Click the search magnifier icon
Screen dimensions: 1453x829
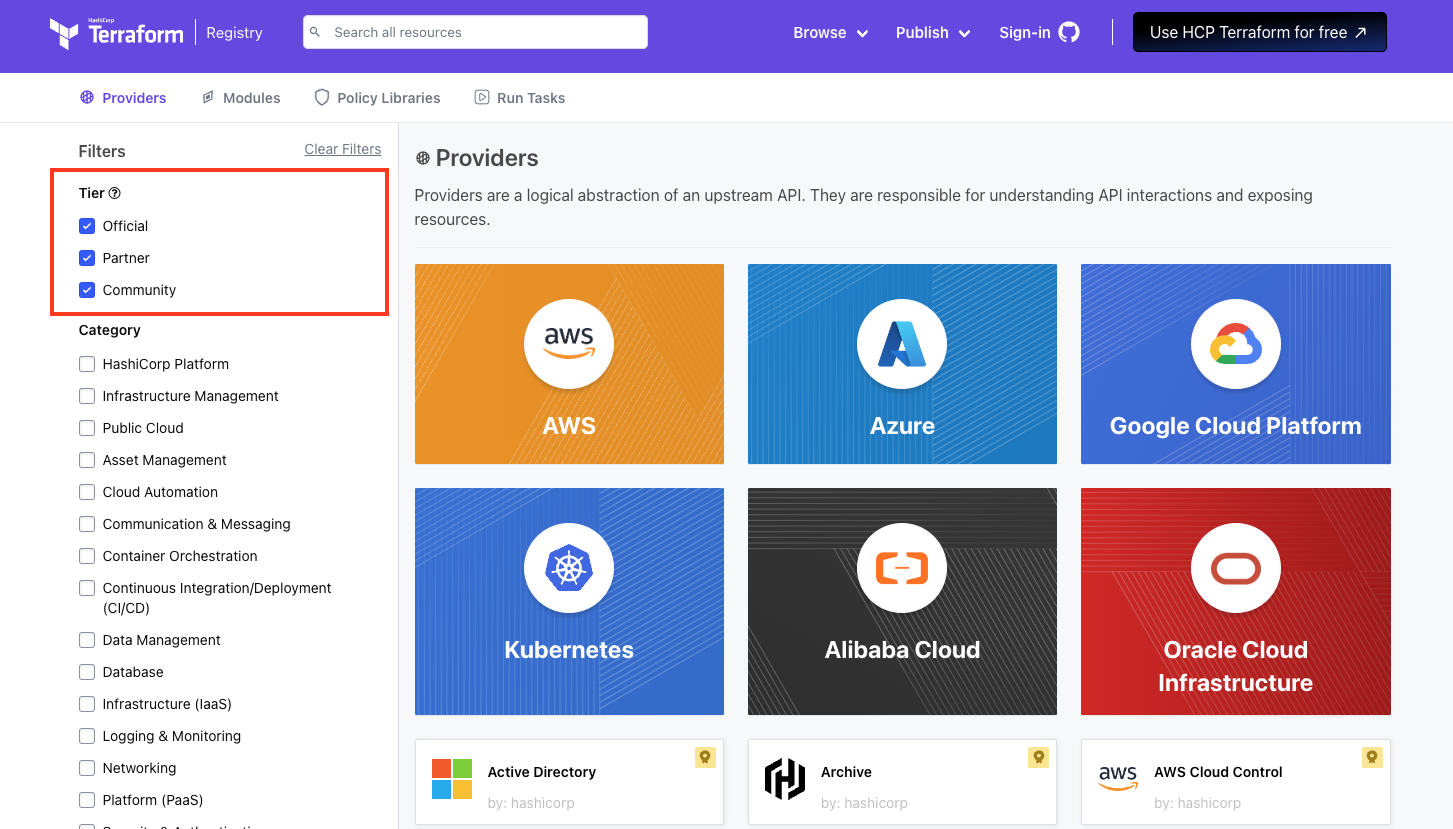[x=315, y=32]
